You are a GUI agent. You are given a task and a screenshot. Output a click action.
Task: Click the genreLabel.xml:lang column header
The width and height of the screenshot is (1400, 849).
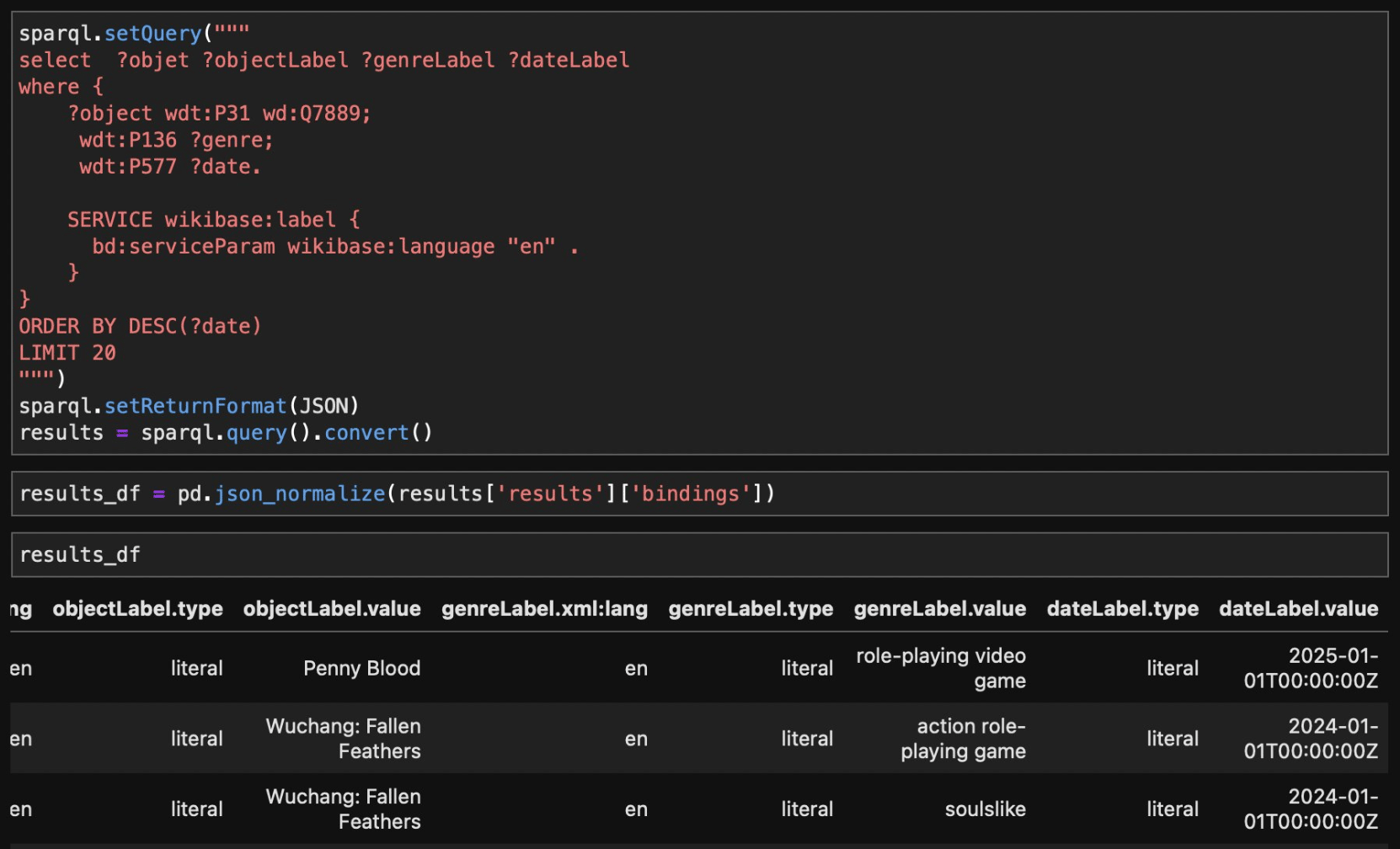544,609
